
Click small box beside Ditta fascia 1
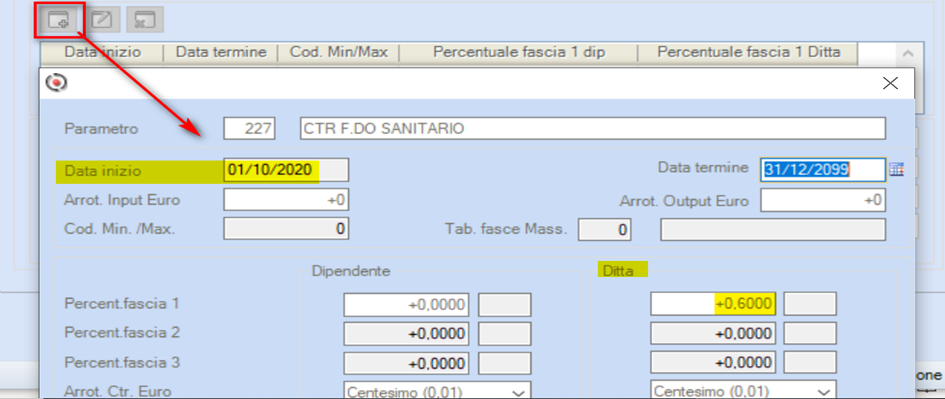pos(810,304)
